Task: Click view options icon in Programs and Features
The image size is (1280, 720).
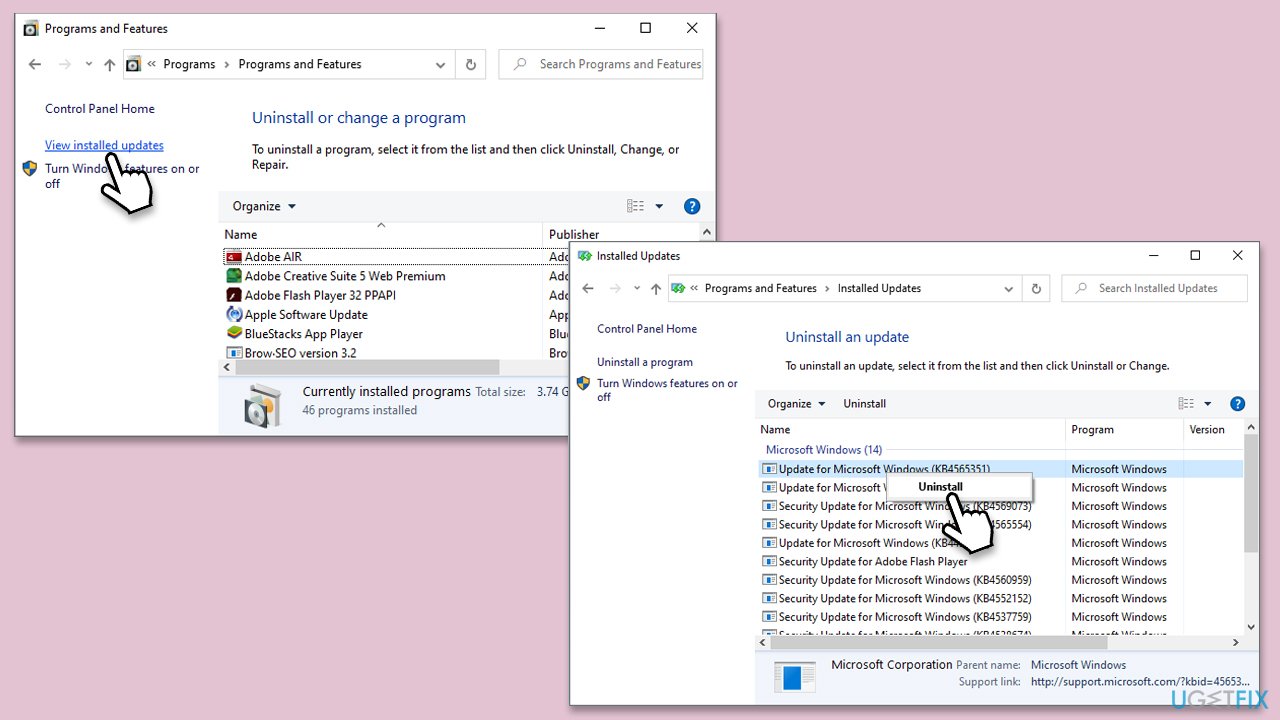Action: [636, 206]
